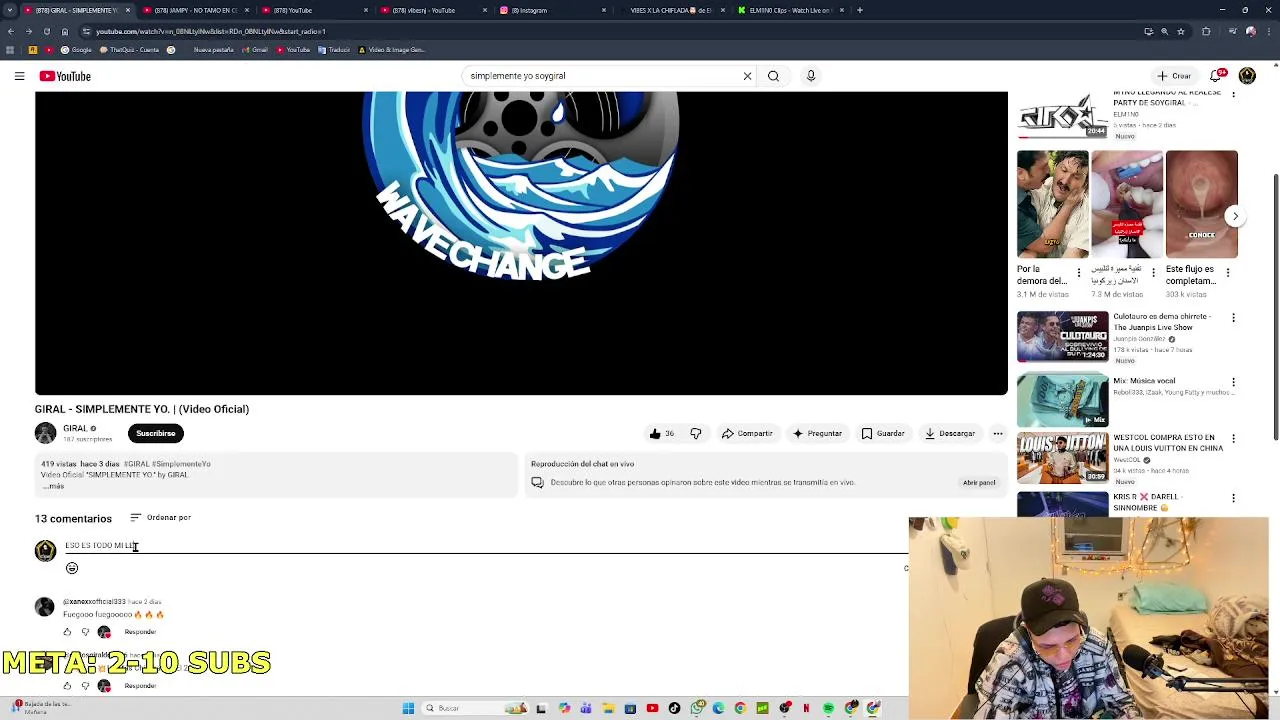Open options for Mix: Música vocal
Viewport: 1280px width, 720px height.
(1233, 382)
